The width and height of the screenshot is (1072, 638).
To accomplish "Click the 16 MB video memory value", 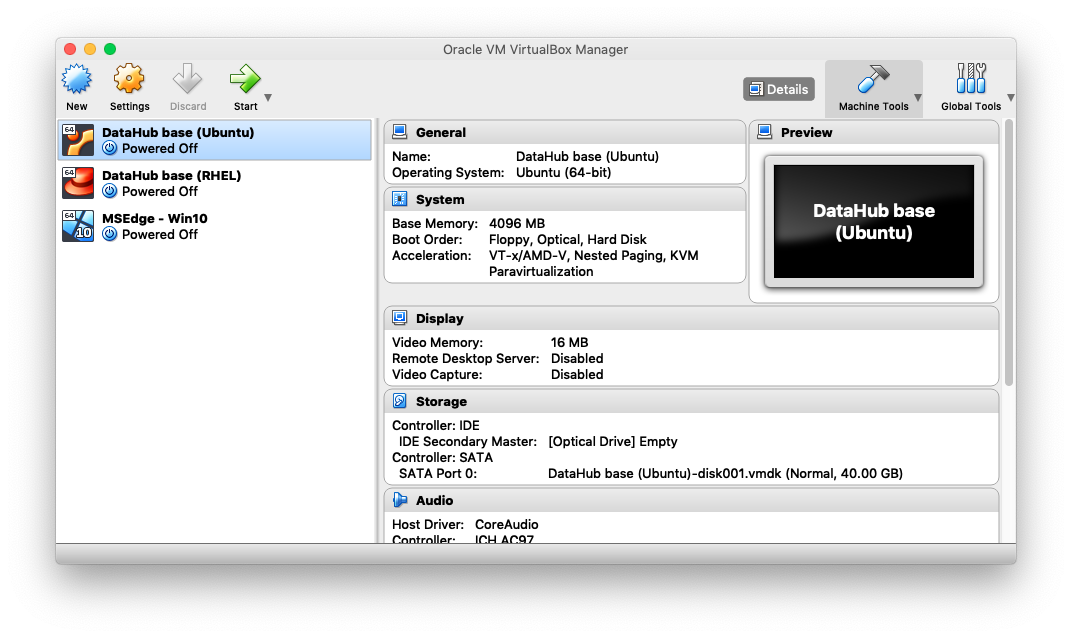I will (x=570, y=343).
